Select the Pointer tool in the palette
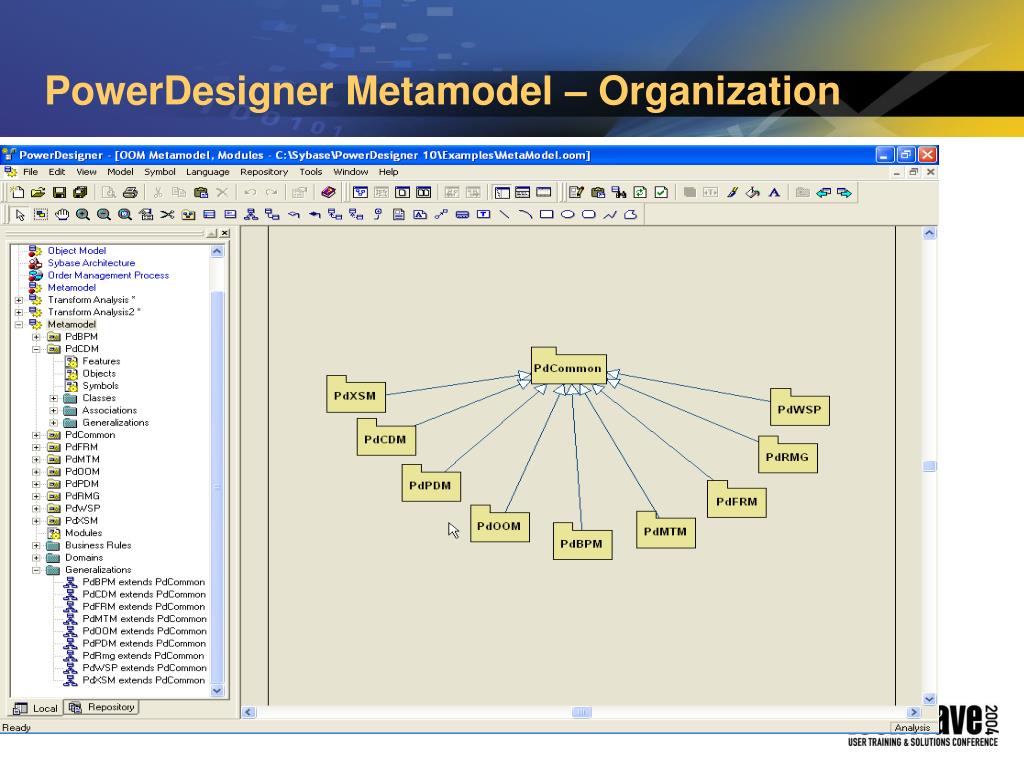 pos(20,214)
